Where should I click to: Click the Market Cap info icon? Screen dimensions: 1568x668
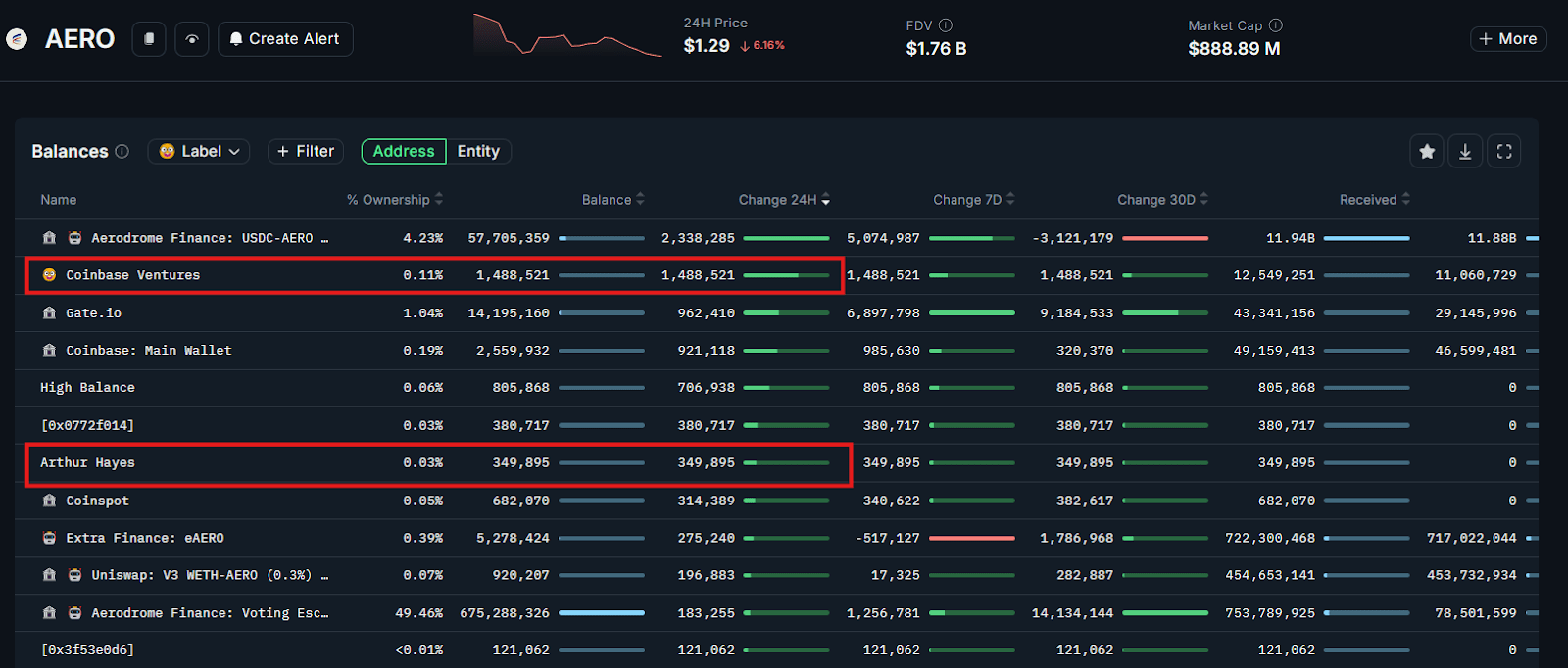pyautogui.click(x=1276, y=25)
